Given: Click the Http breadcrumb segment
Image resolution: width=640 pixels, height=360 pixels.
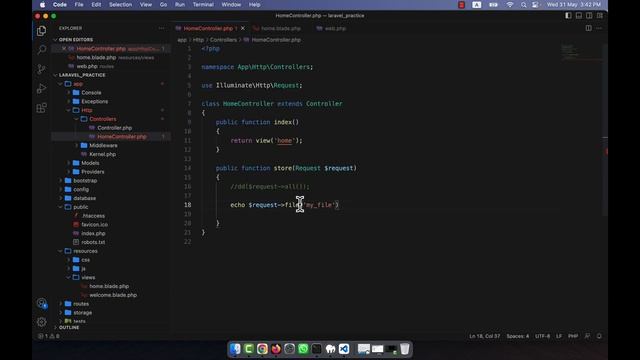Looking at the screenshot, I should pos(198,40).
